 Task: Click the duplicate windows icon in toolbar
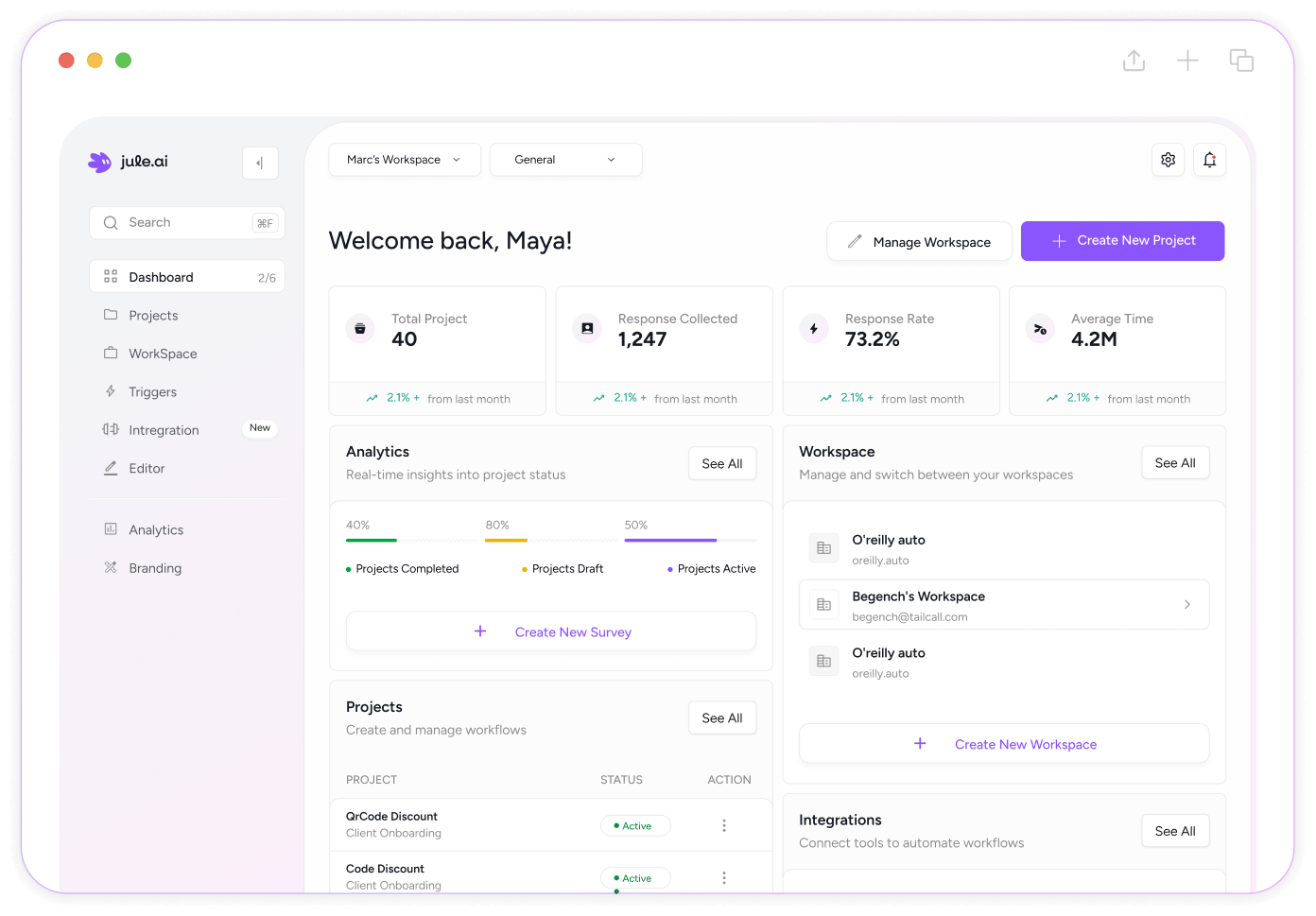click(1241, 60)
